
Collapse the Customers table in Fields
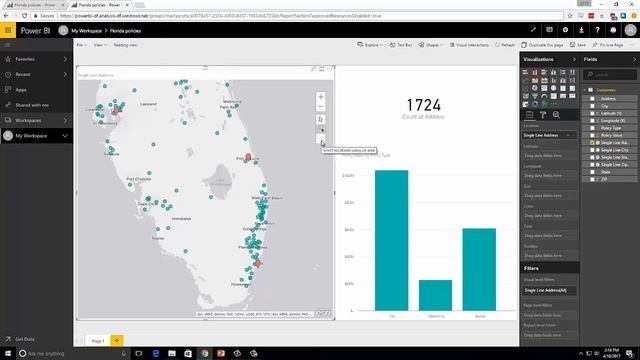coord(584,90)
